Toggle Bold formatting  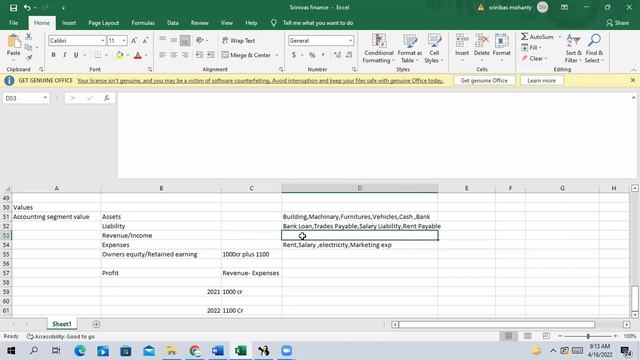pos(53,55)
